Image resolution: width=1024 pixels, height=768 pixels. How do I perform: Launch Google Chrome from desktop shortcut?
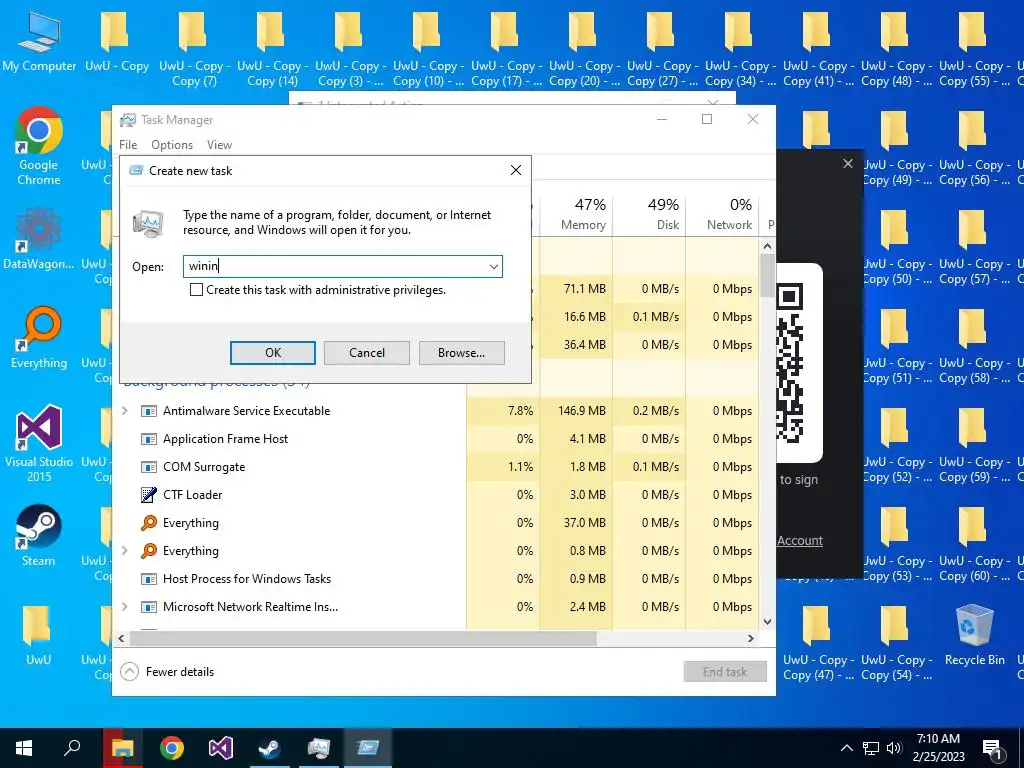coord(39,146)
